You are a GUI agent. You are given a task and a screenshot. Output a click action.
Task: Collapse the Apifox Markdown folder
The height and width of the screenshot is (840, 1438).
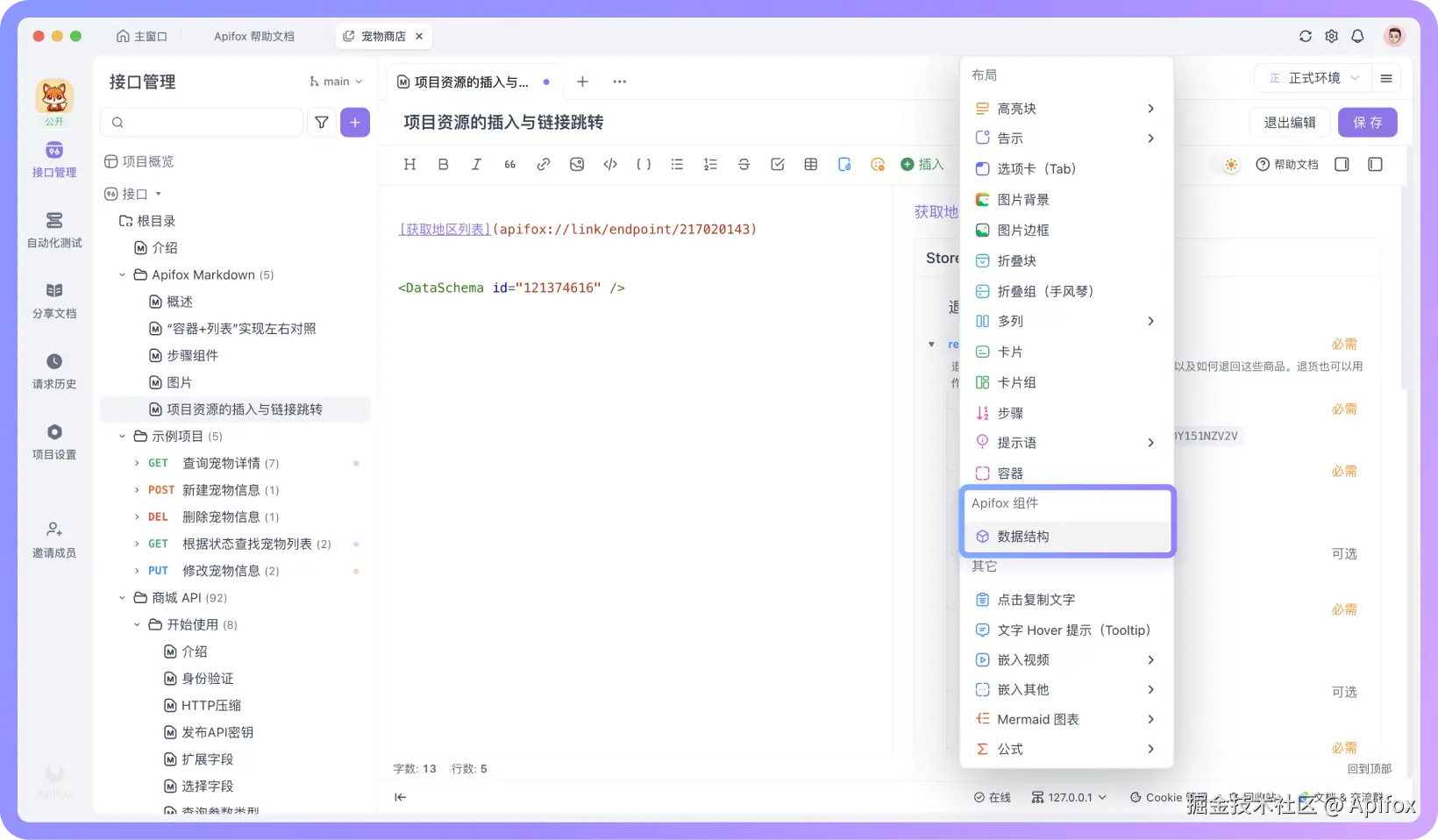click(123, 274)
